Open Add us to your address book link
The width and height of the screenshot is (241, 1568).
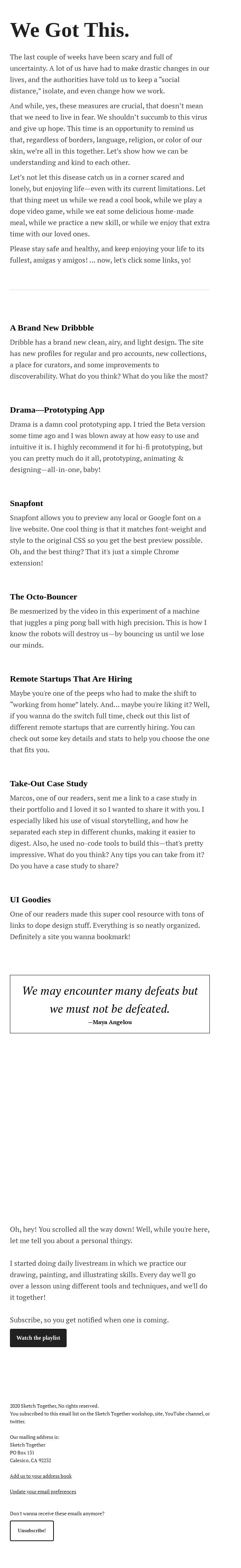coord(41,1476)
